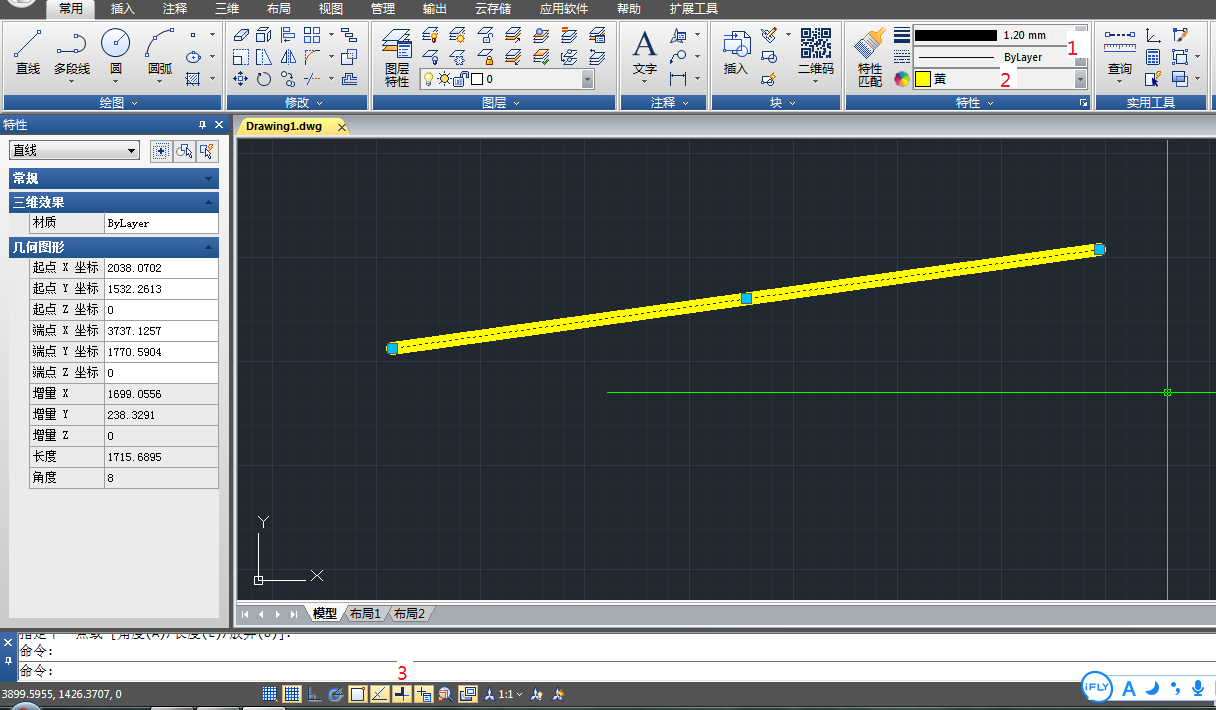Open the annotation scale 1:1 dropdown
The height and width of the screenshot is (710, 1216).
tap(510, 694)
